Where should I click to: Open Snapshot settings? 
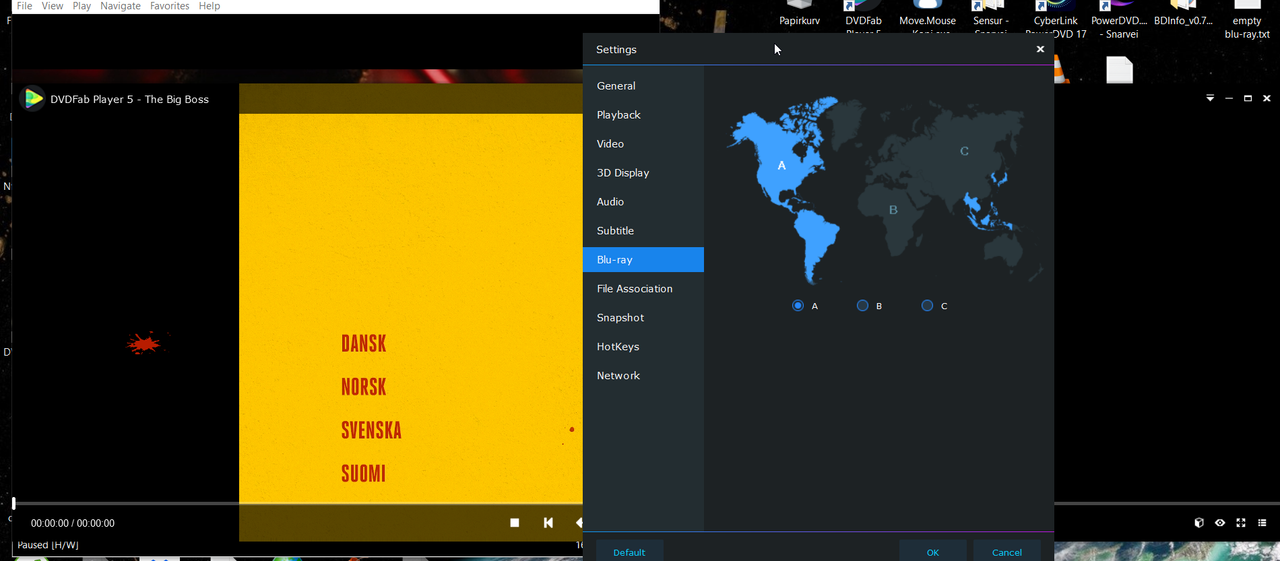coord(643,318)
